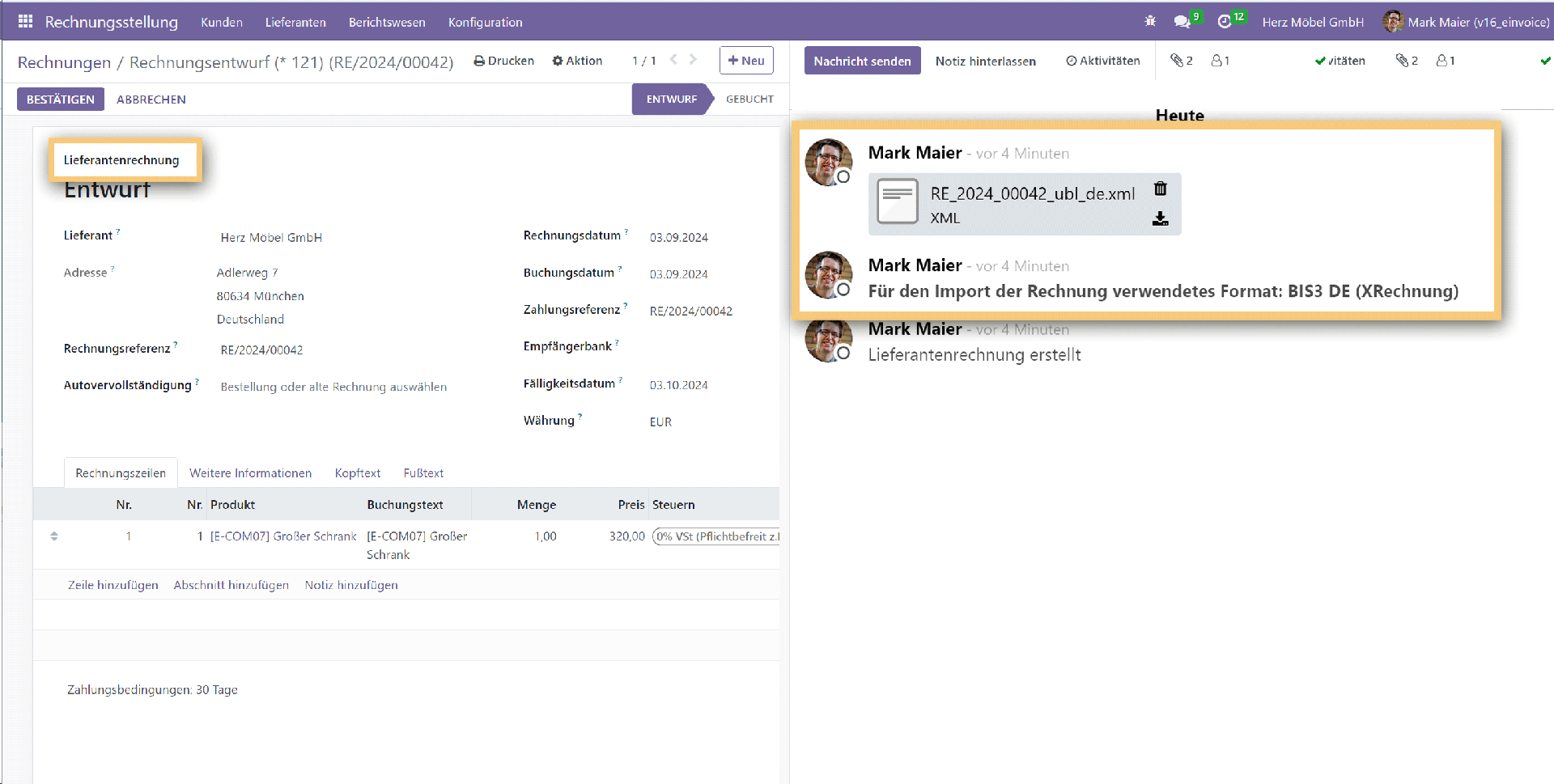The width and height of the screenshot is (1554, 784).
Task: Open the apps grid menu icon
Action: 25,22
